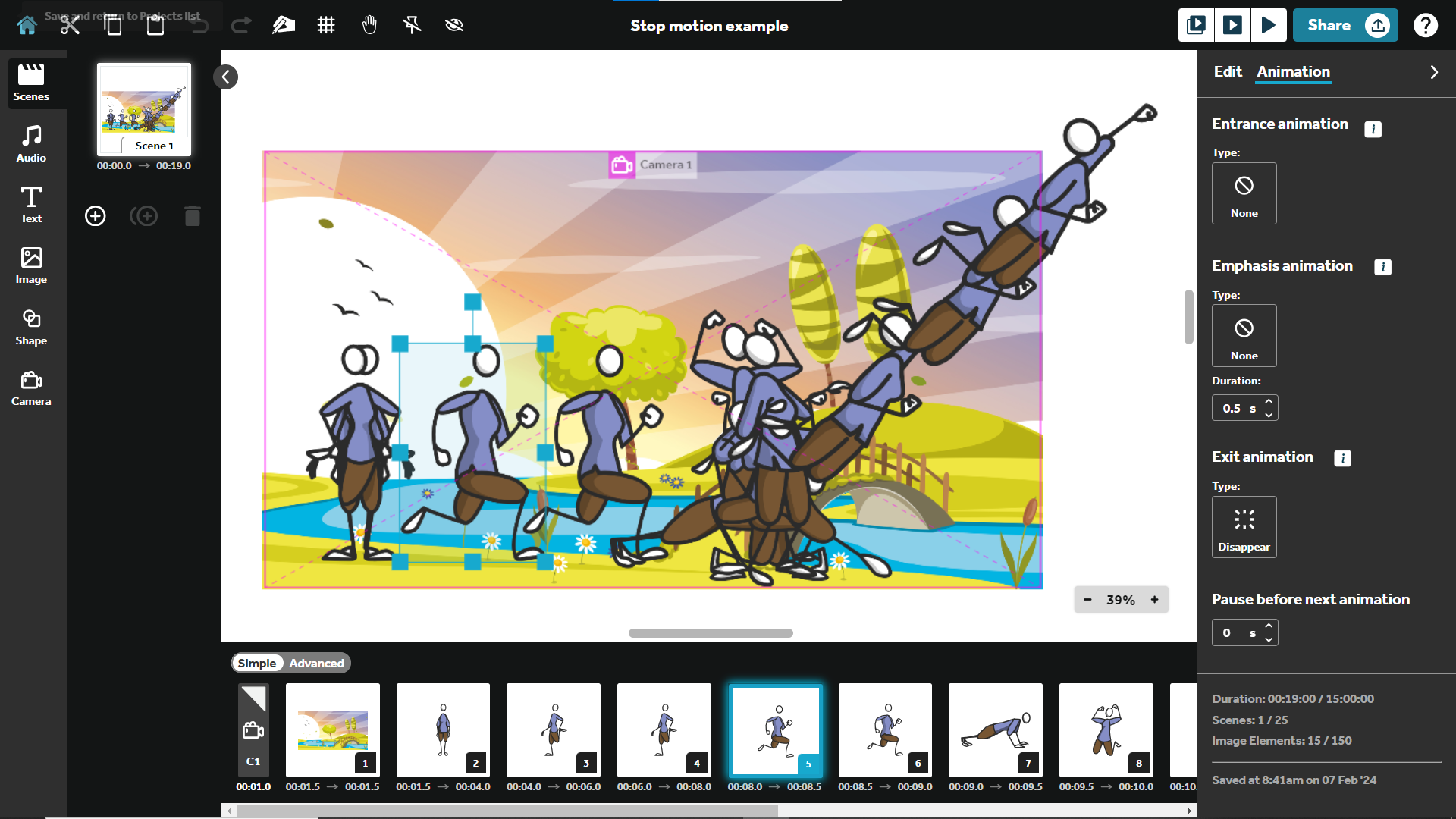1456x819 pixels.
Task: Select the Scenes panel in the sidebar
Action: point(31,82)
